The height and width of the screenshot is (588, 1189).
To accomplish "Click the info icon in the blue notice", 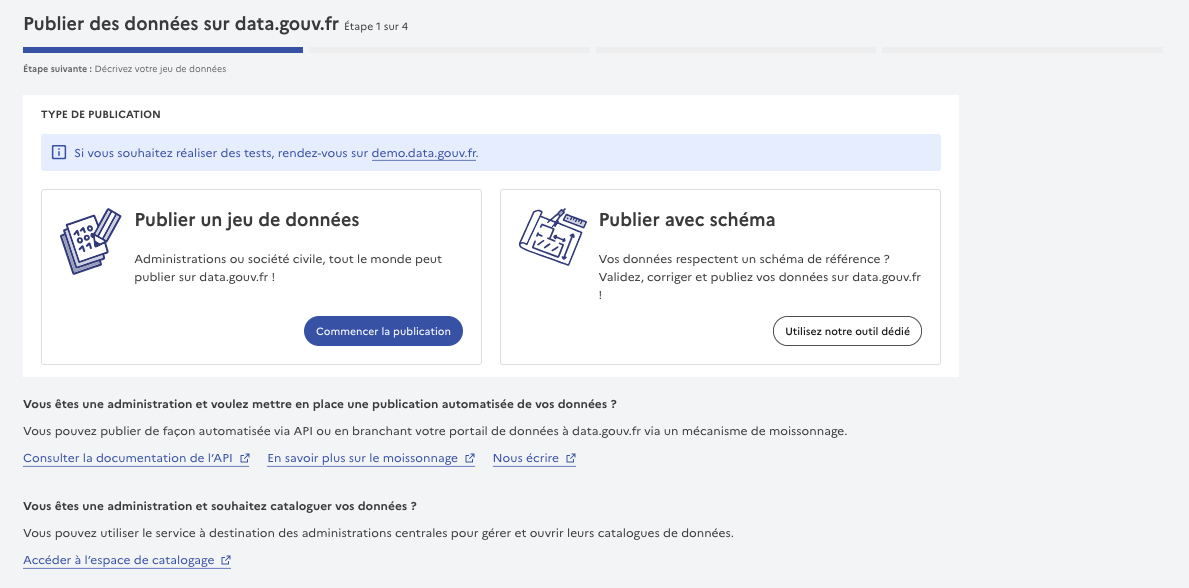I will 59,153.
